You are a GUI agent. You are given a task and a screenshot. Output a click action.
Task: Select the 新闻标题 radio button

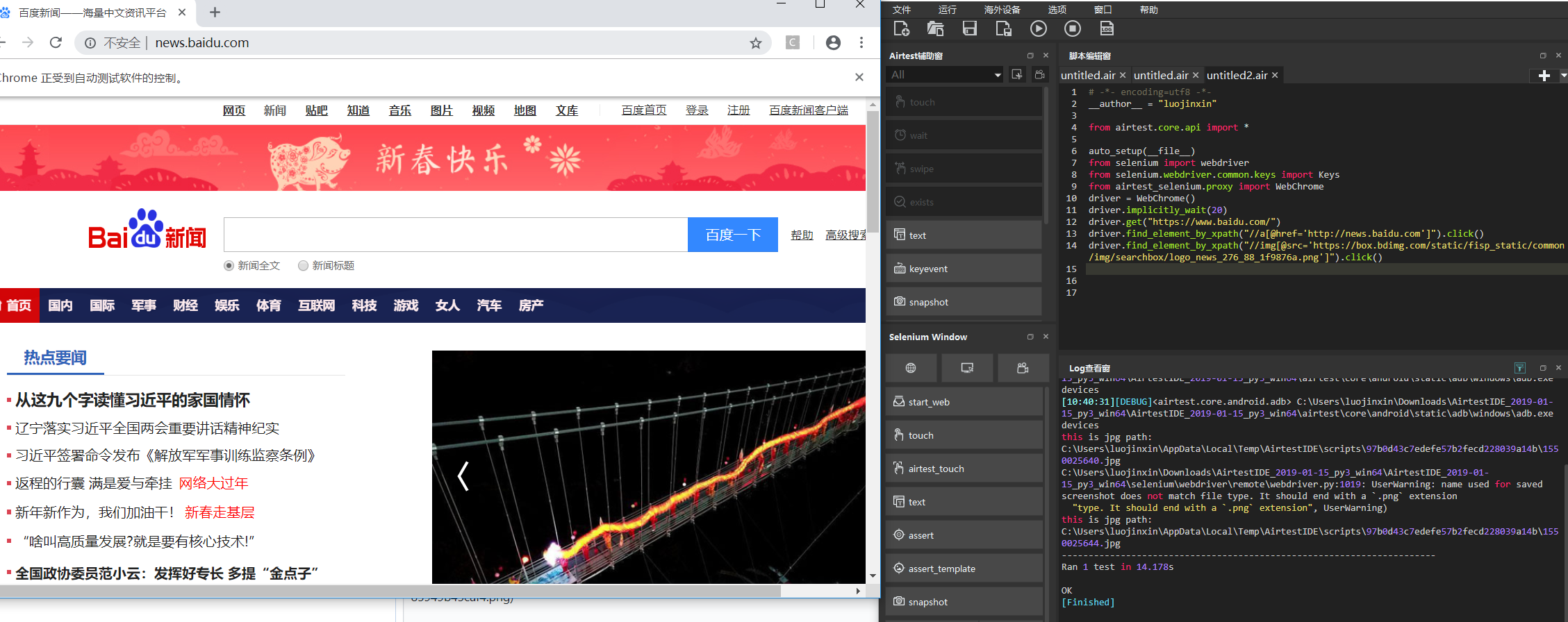coord(303,265)
